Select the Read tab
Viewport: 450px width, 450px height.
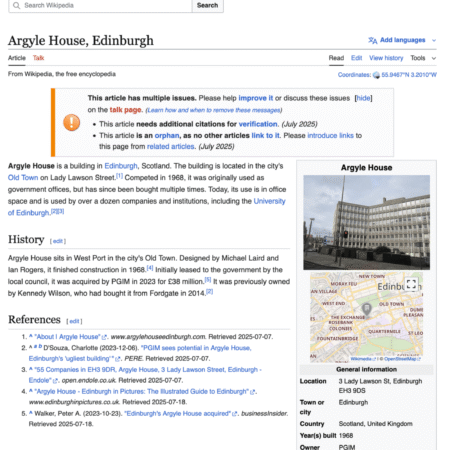tap(336, 58)
